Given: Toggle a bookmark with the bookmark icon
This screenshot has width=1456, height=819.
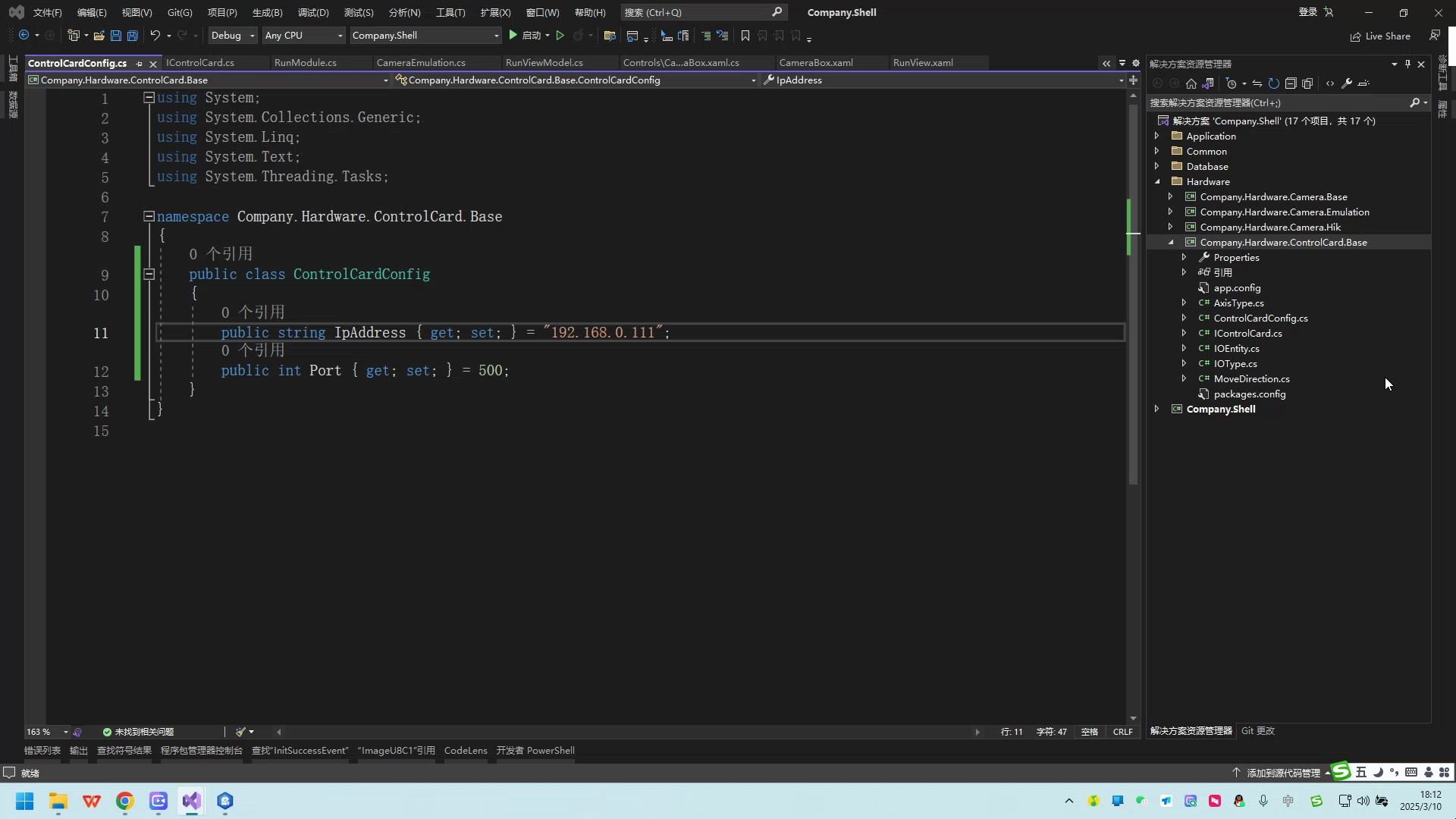Looking at the screenshot, I should coord(745,36).
